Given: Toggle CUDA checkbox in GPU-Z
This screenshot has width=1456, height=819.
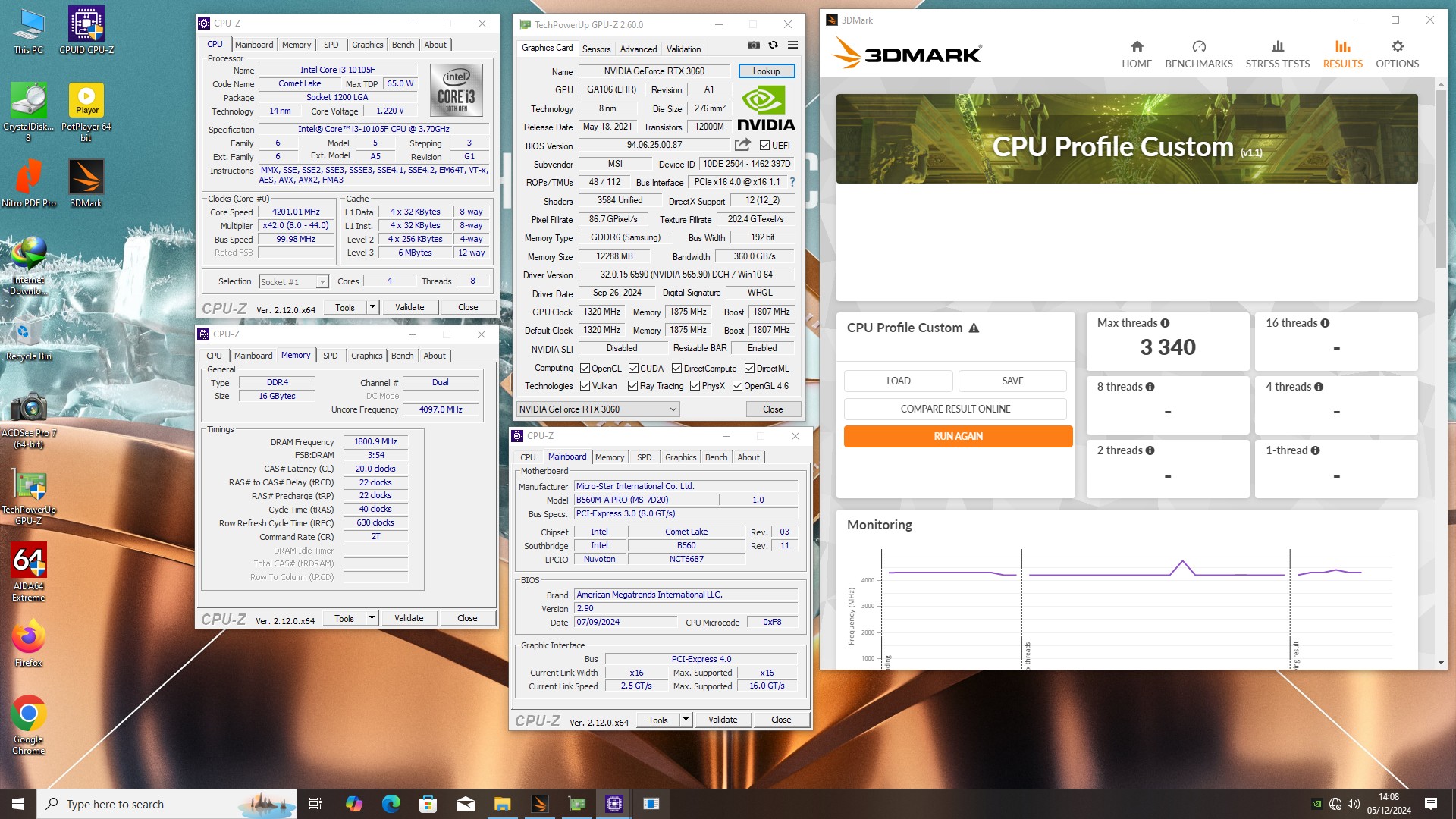Looking at the screenshot, I should (x=633, y=369).
